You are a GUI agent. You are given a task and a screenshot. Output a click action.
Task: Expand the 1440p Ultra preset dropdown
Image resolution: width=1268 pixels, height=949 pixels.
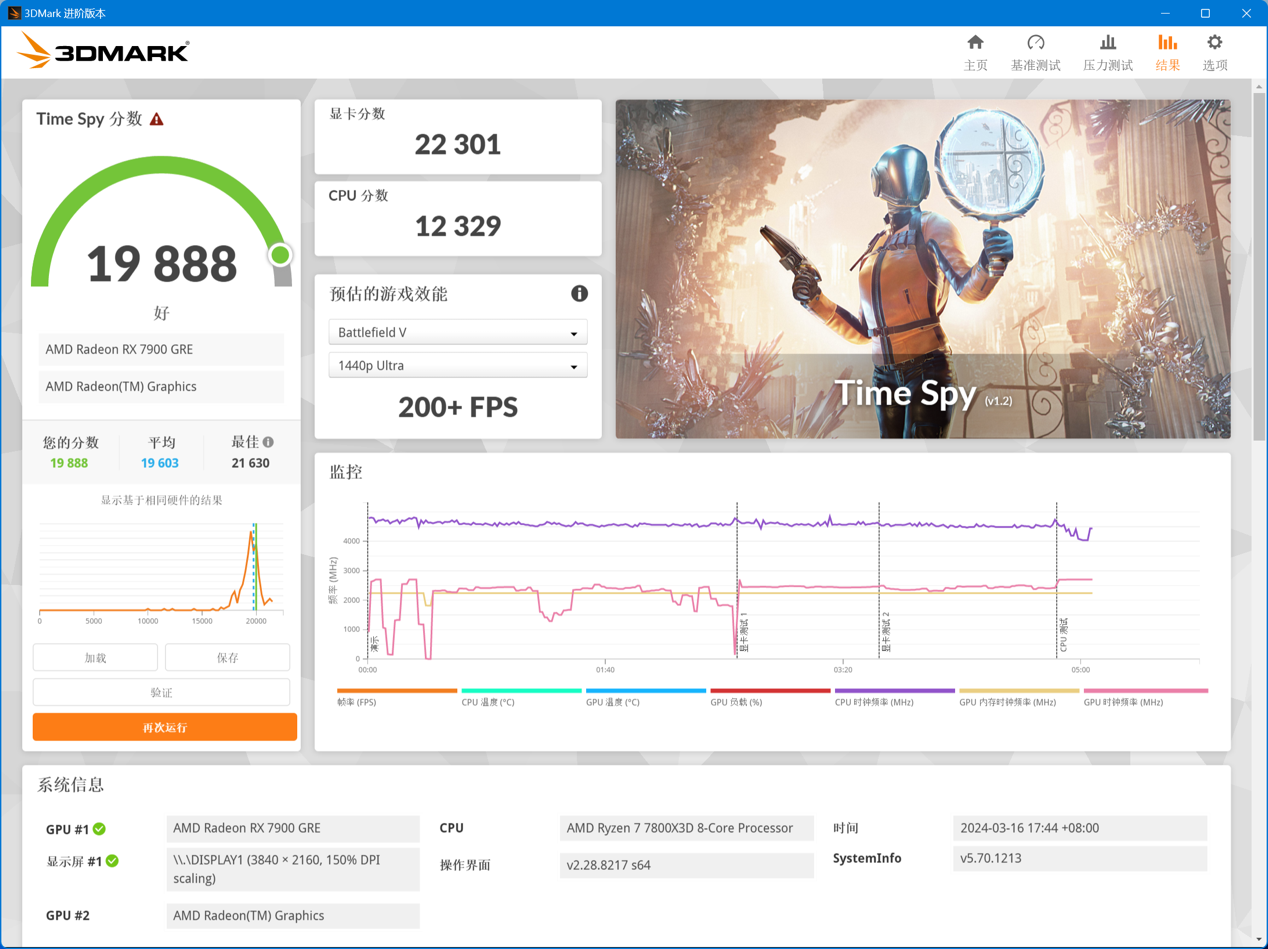457,366
